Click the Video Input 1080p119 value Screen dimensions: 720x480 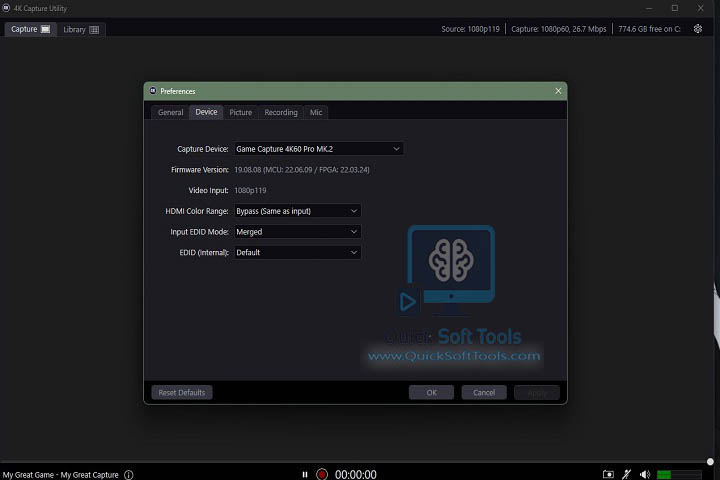click(x=250, y=190)
